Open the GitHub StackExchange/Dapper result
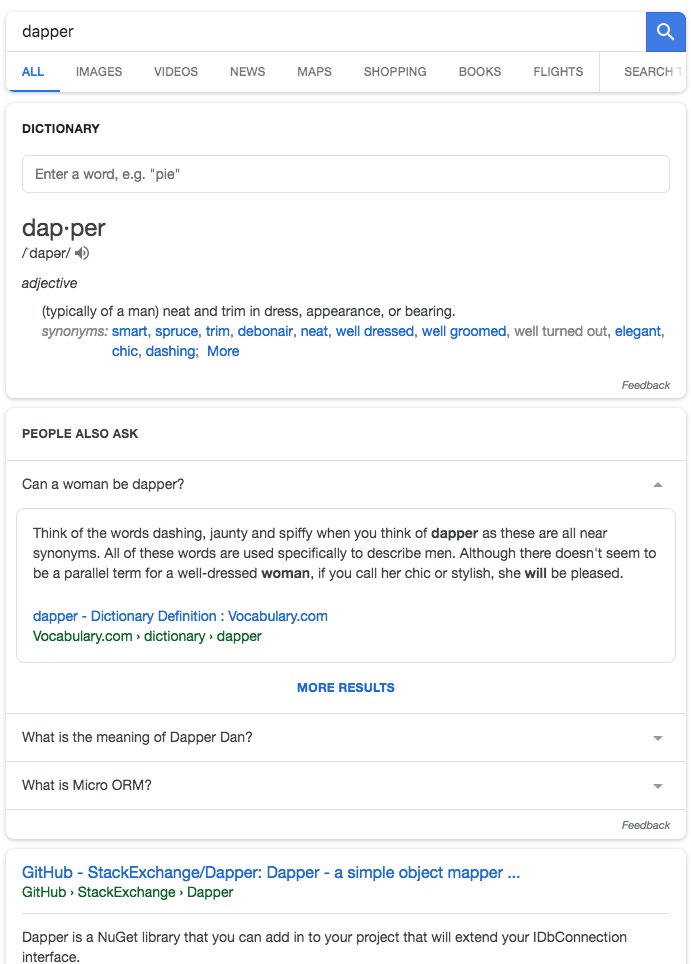 (270, 872)
